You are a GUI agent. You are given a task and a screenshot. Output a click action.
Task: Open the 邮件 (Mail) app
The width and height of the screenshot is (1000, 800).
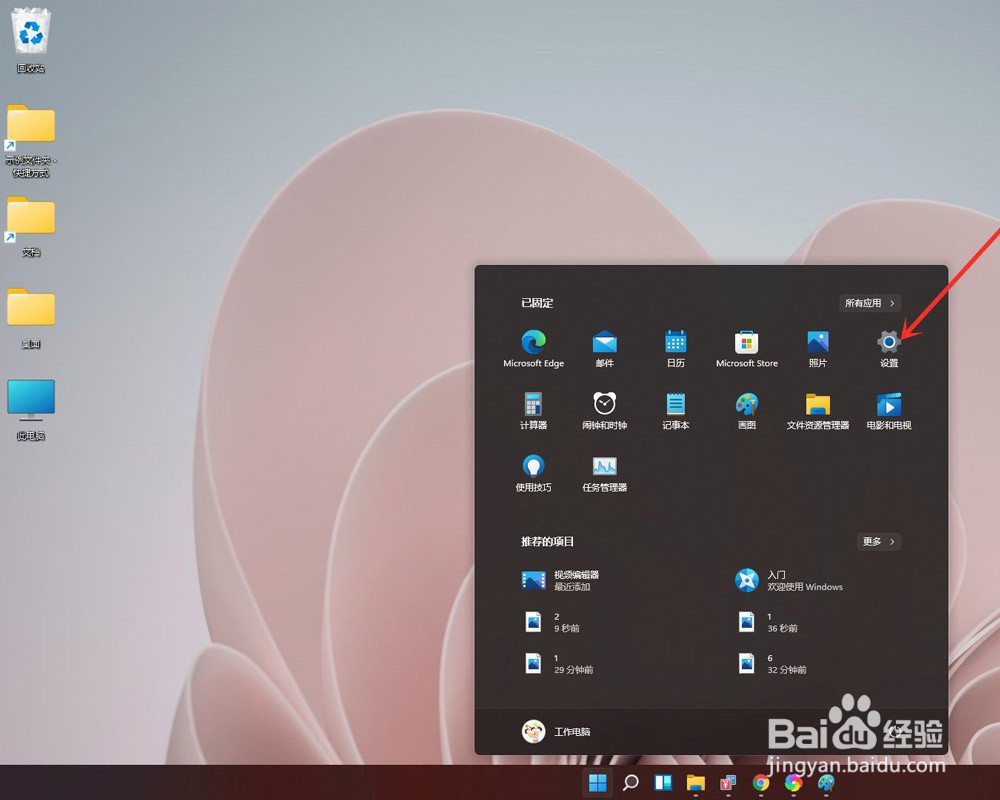click(x=605, y=348)
